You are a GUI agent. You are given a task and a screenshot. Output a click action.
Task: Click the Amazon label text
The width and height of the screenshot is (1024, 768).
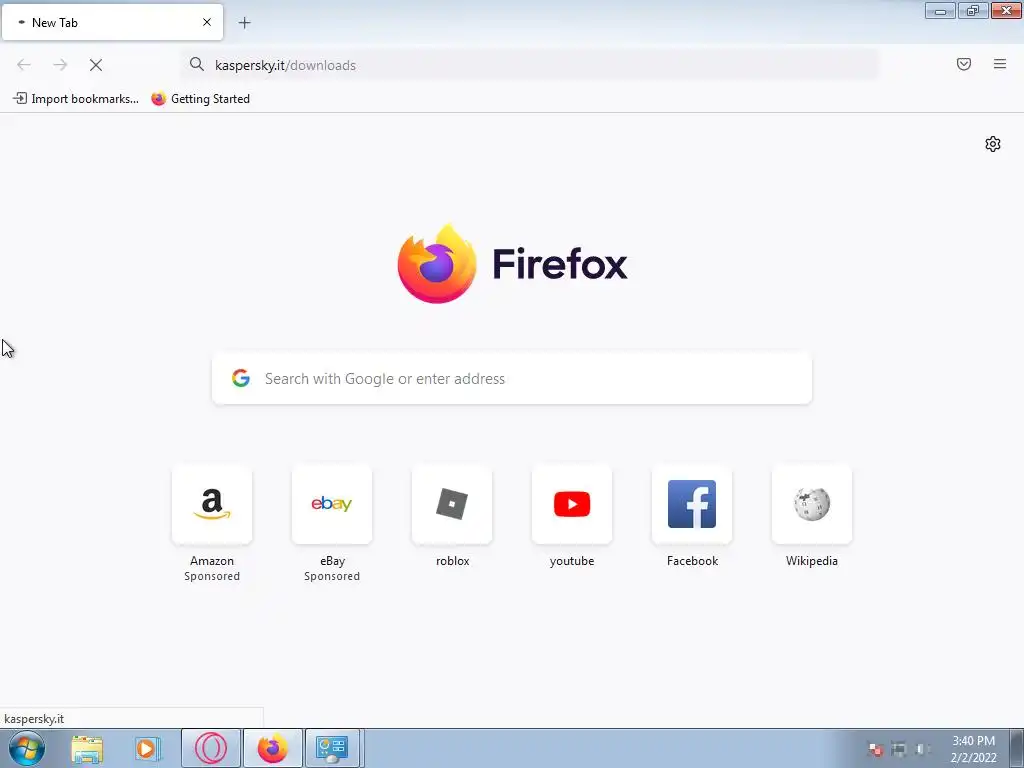212,561
